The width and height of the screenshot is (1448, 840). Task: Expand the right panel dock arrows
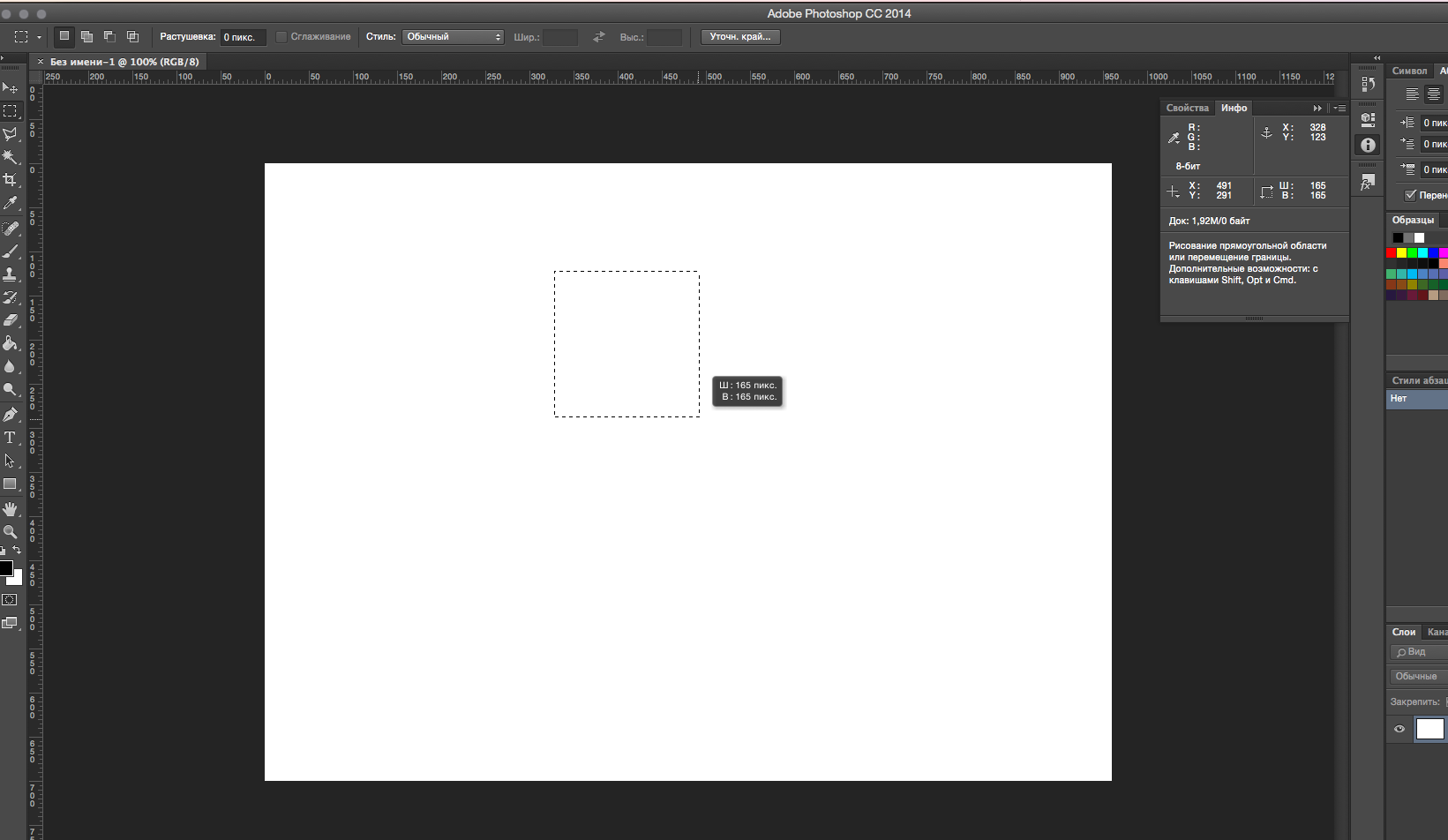click(1377, 57)
